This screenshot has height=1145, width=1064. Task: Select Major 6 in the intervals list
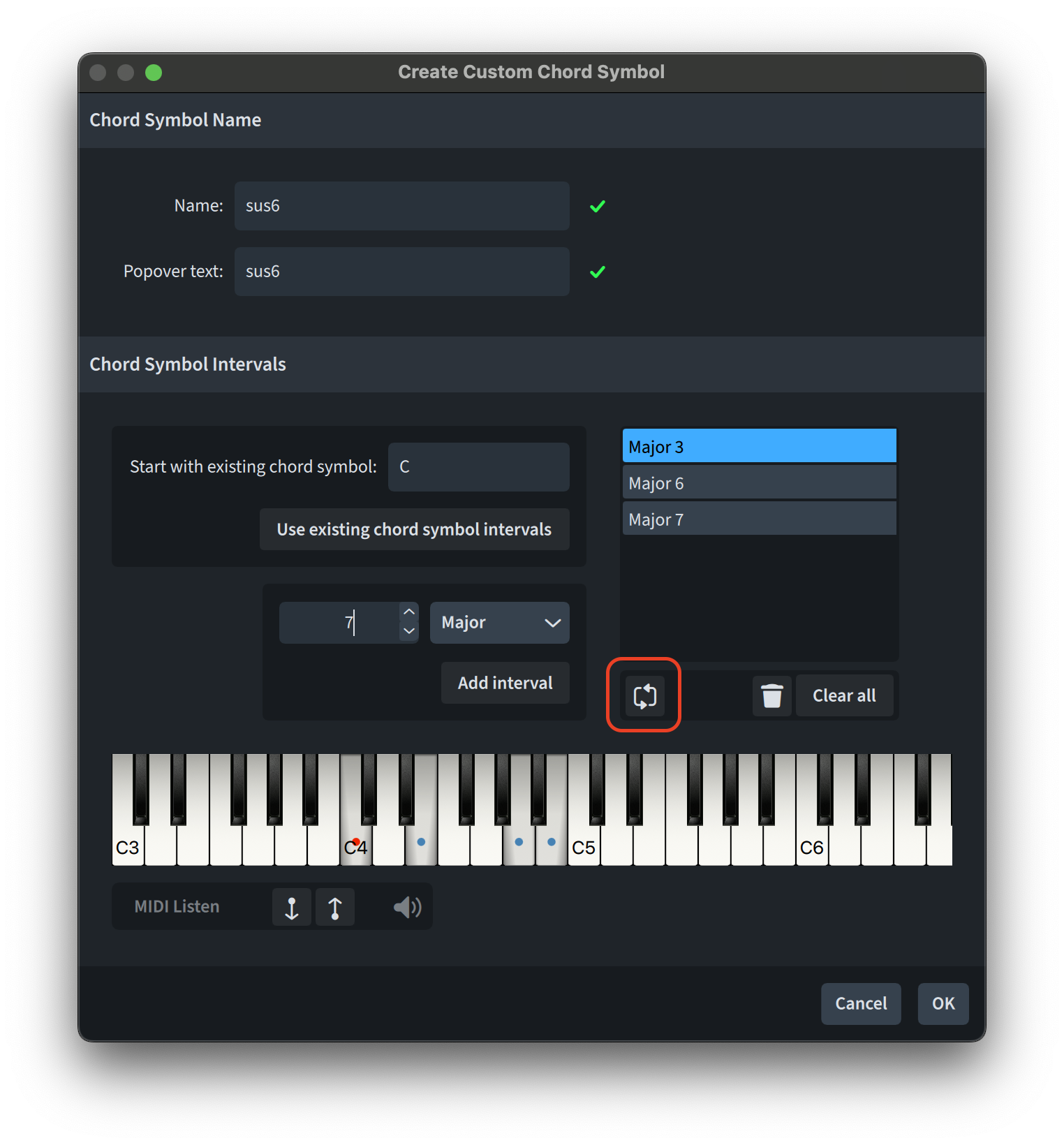(x=759, y=483)
